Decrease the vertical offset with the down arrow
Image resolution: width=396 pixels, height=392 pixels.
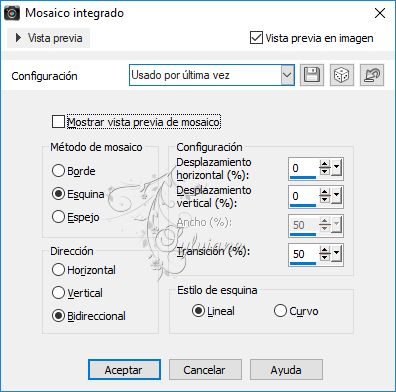pos(324,200)
